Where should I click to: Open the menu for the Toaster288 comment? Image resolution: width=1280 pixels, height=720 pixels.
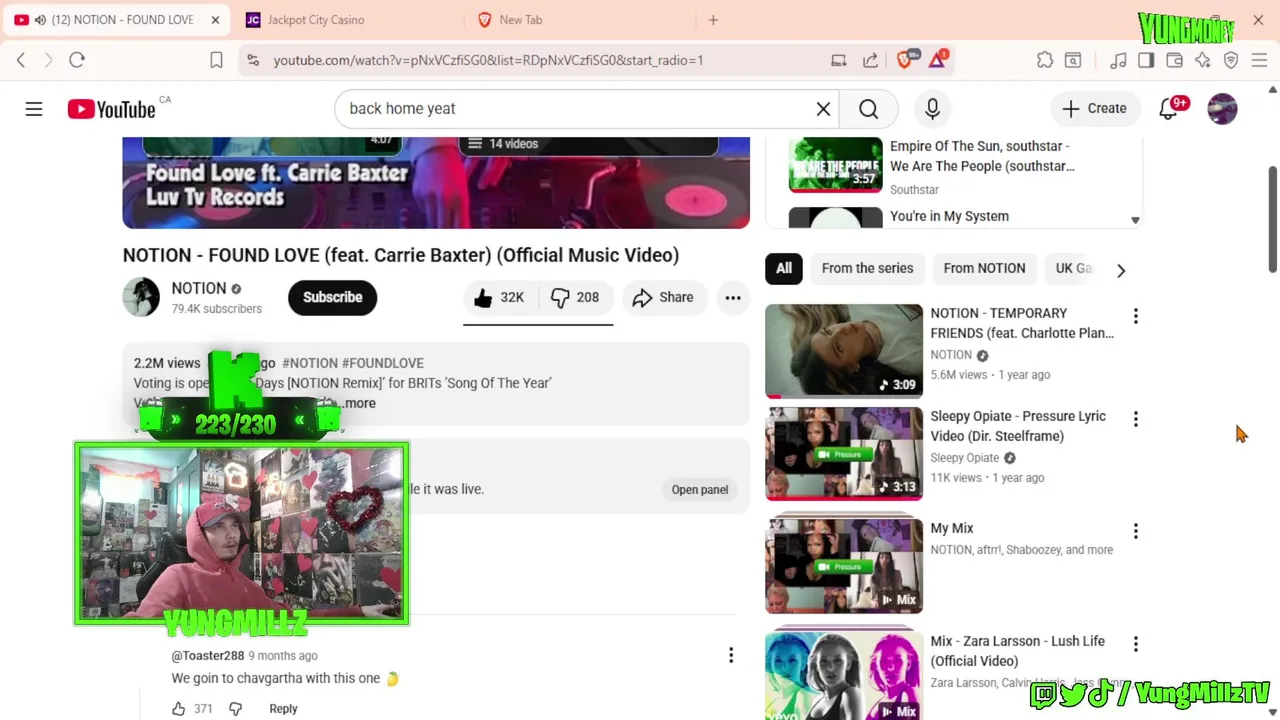click(x=731, y=656)
